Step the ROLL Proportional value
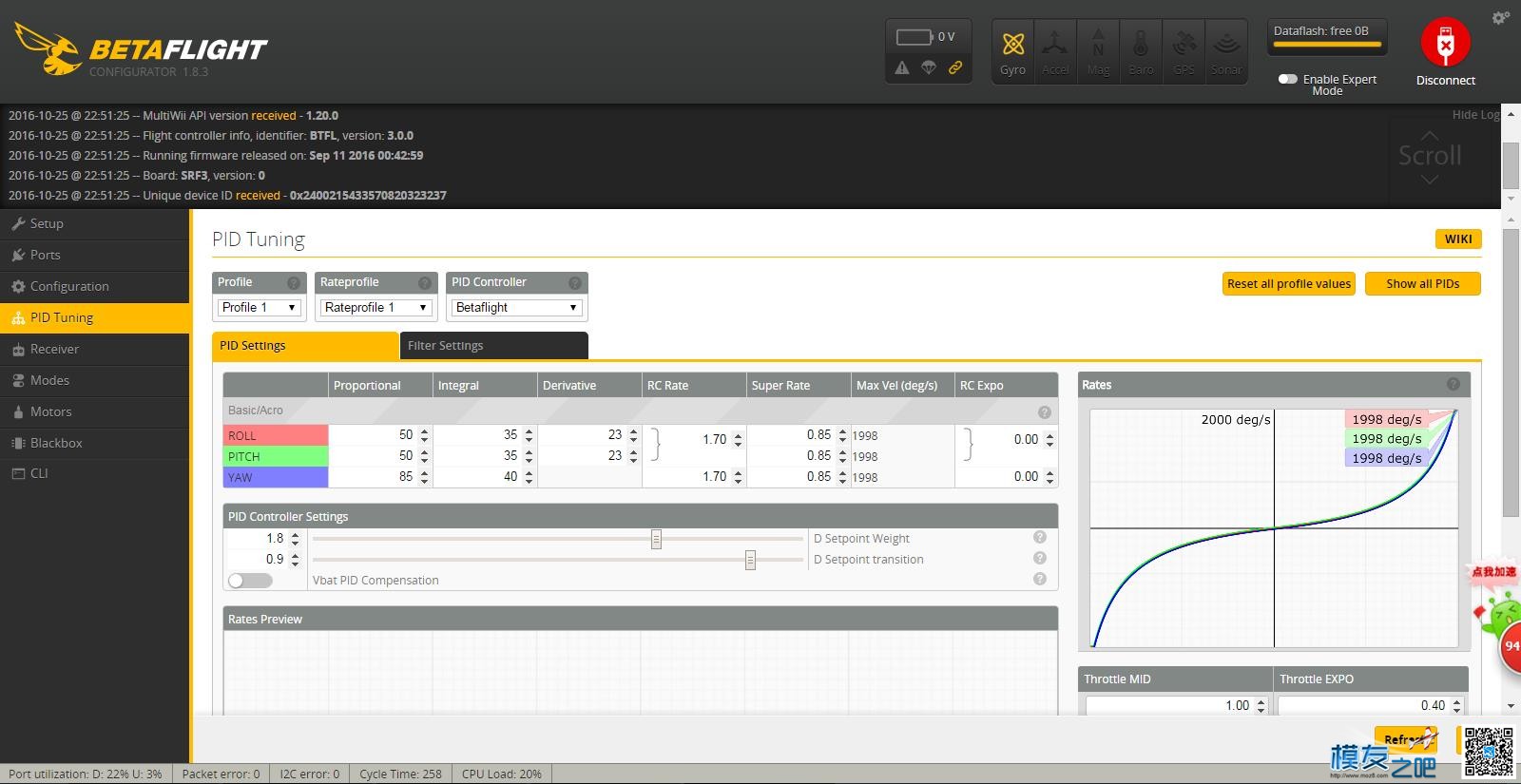Screen dimensions: 1521x784 pyautogui.click(x=424, y=435)
